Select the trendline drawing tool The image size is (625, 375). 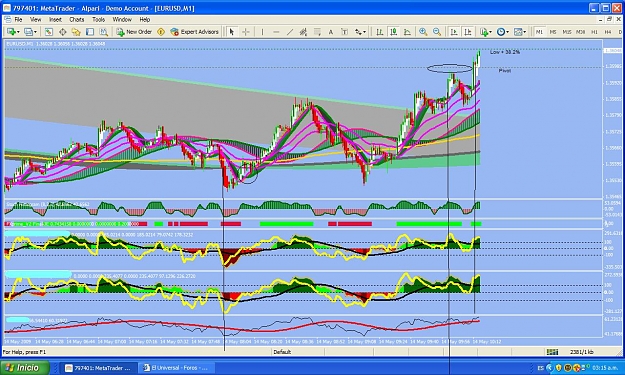tap(290, 32)
